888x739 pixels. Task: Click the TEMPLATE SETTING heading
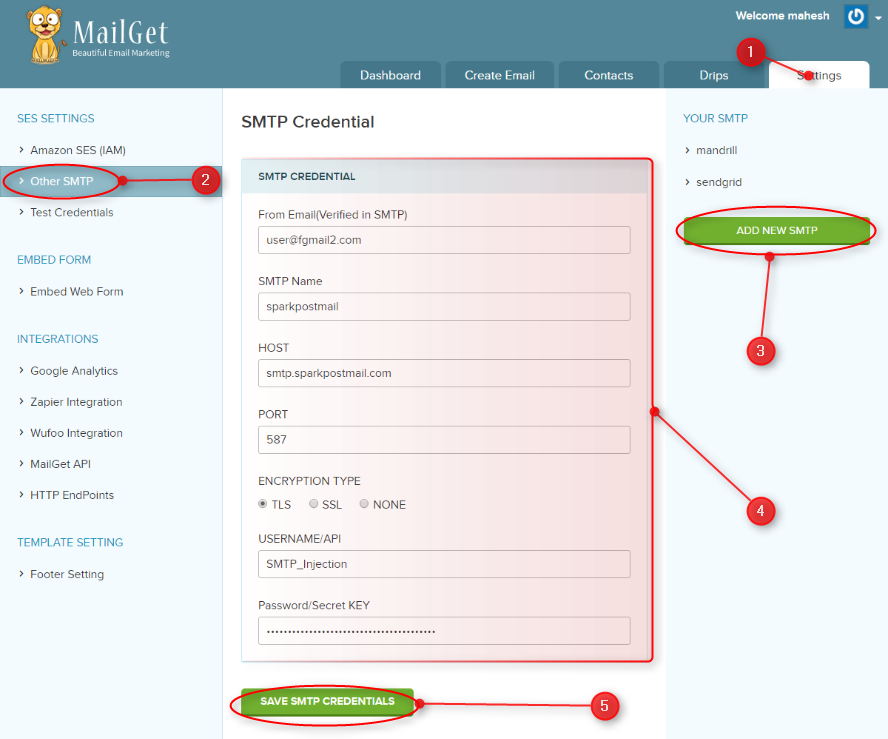tap(70, 542)
